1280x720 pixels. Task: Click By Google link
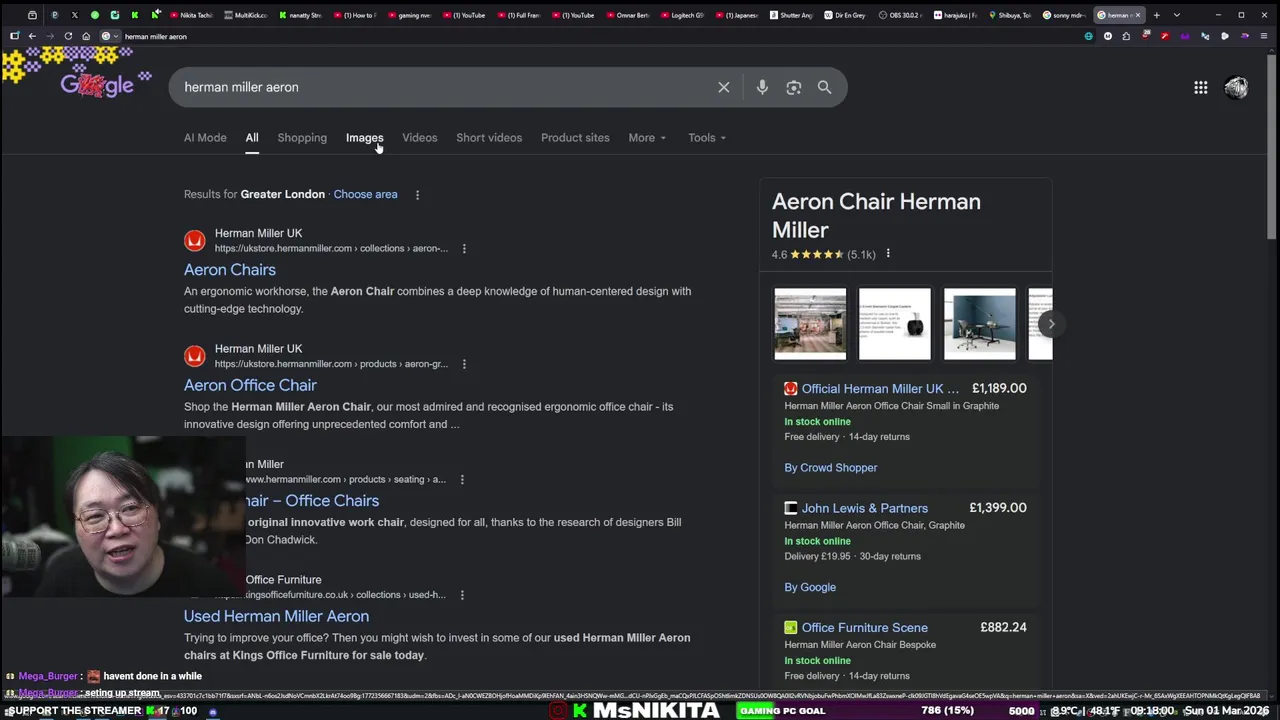point(810,587)
